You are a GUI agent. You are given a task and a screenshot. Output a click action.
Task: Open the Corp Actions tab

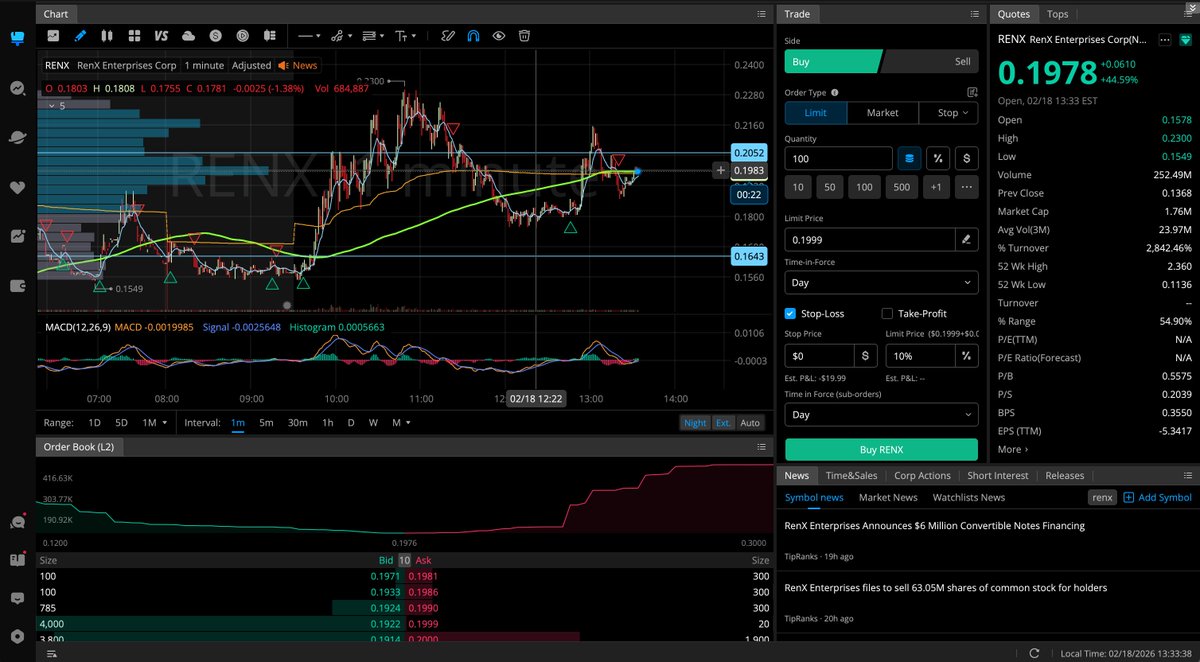pos(922,476)
